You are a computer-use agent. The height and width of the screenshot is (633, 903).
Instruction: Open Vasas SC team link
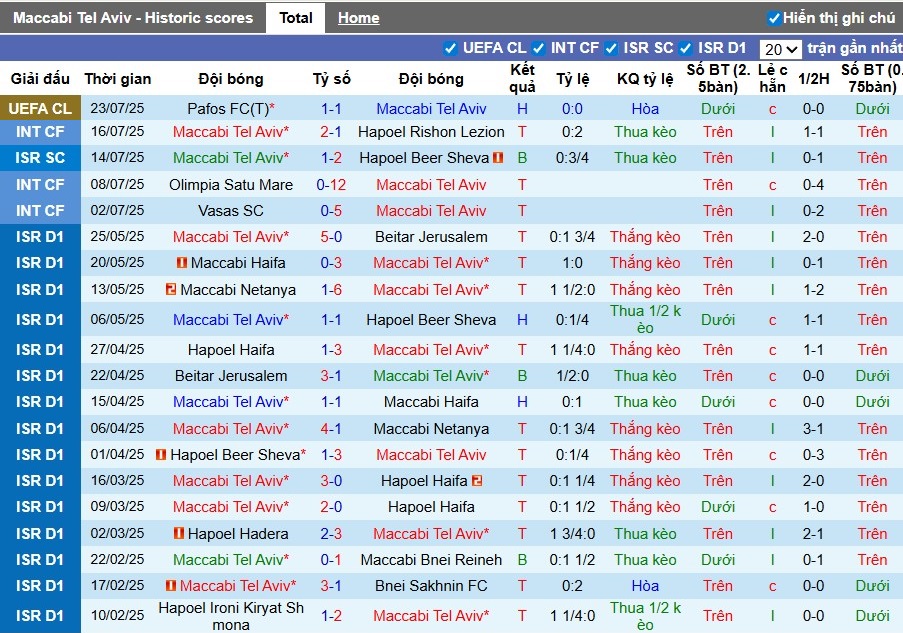(x=230, y=211)
